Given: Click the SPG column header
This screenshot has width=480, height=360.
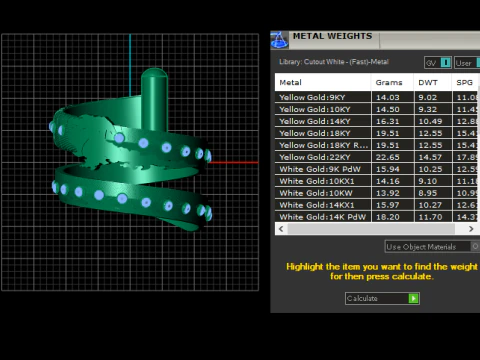Looking at the screenshot, I should click(x=465, y=82).
